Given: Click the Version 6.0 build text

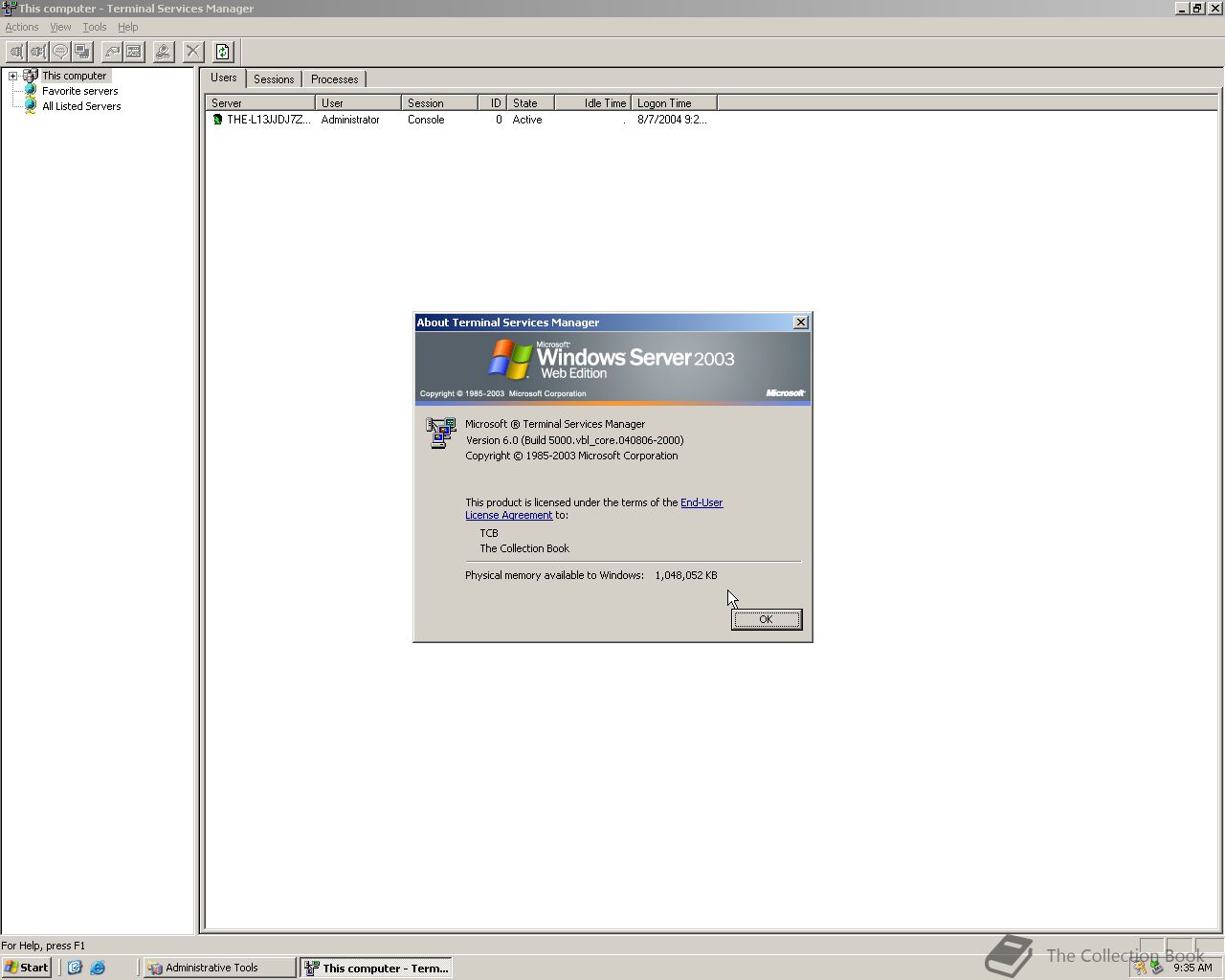Looking at the screenshot, I should click(x=574, y=440).
